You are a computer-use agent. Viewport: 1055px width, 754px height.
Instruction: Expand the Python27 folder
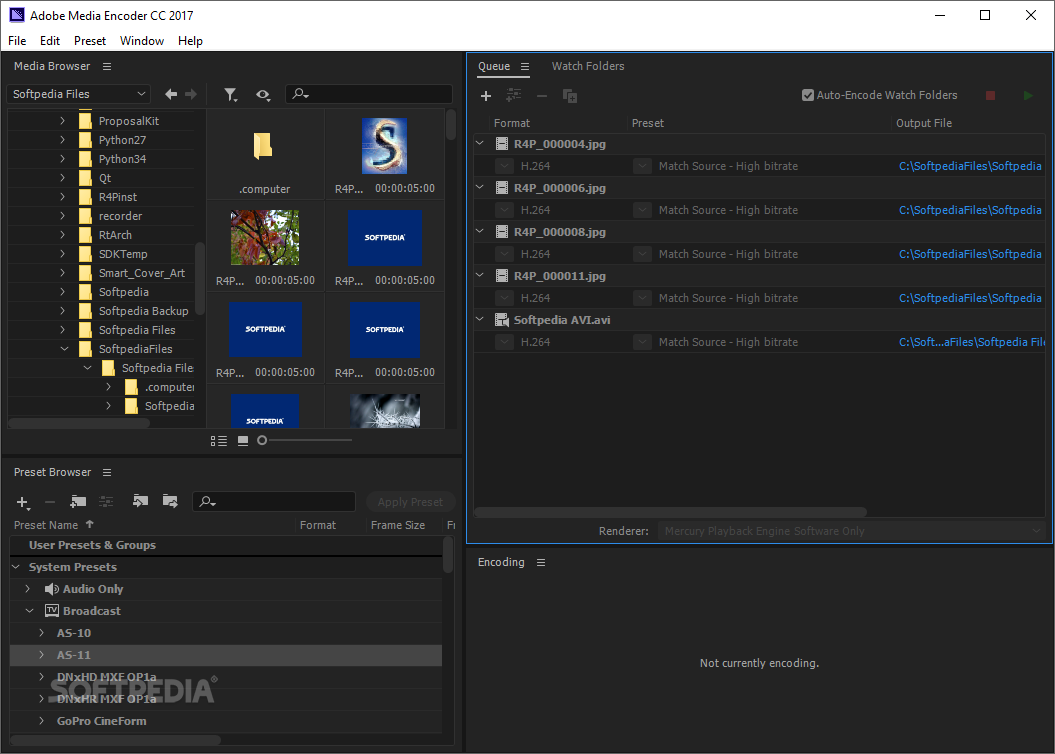click(x=63, y=140)
